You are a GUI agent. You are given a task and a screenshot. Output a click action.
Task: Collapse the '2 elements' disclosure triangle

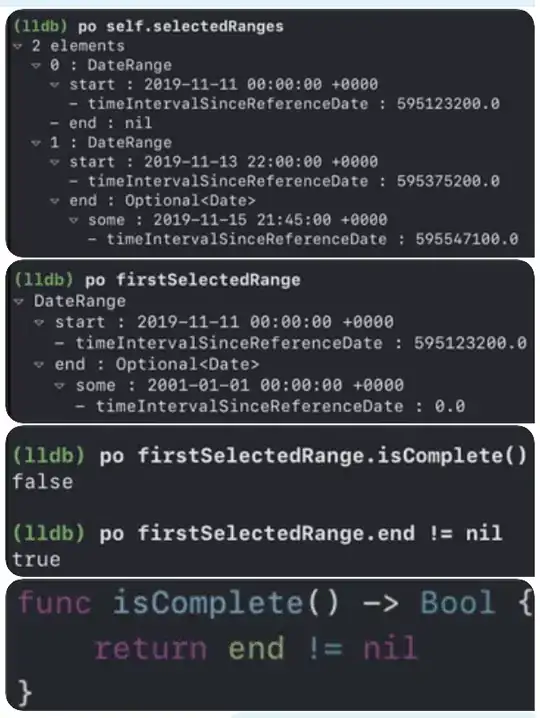tap(18, 46)
